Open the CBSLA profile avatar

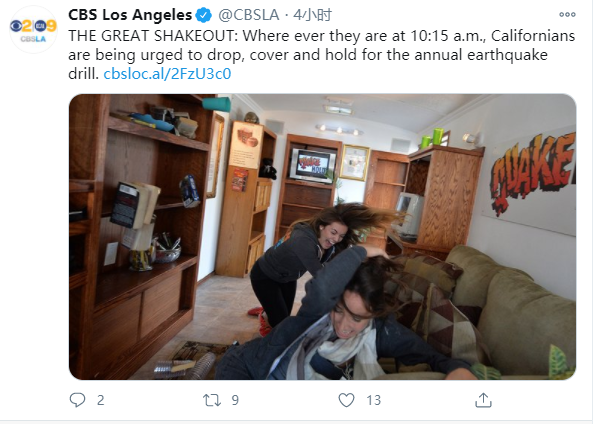click(33, 30)
